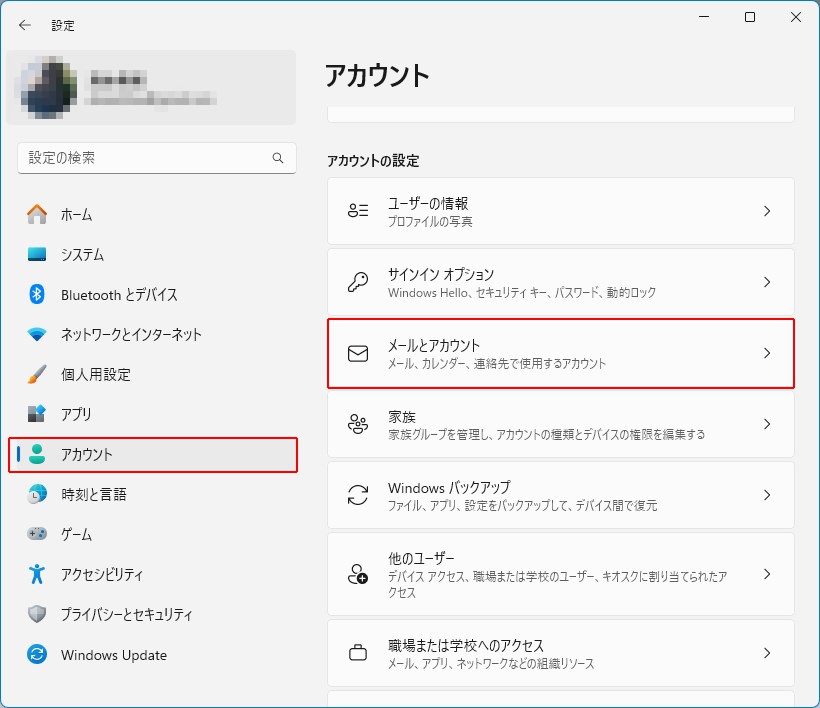Click the メールとアカウント envelope icon
This screenshot has width=820, height=708.
point(357,353)
